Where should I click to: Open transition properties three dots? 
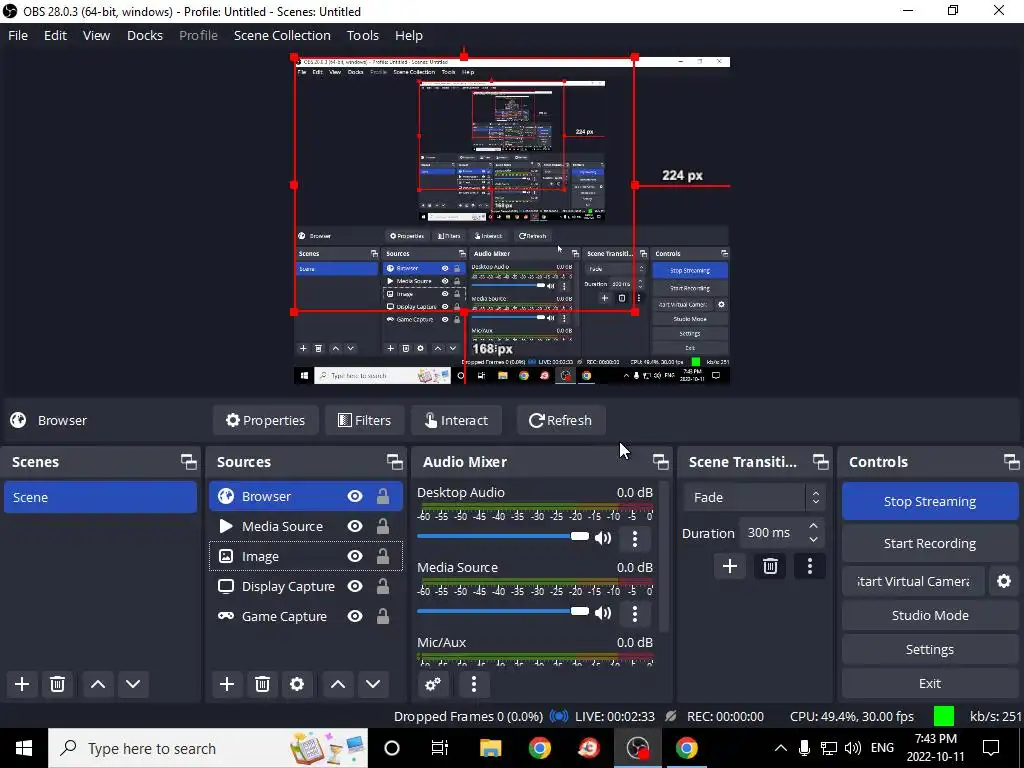(810, 566)
